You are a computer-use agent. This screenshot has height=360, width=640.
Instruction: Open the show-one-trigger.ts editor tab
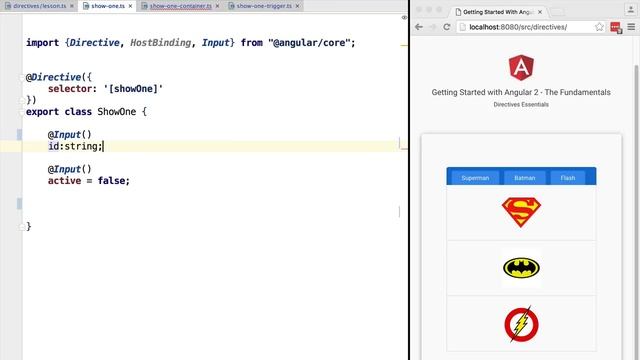point(264,6)
